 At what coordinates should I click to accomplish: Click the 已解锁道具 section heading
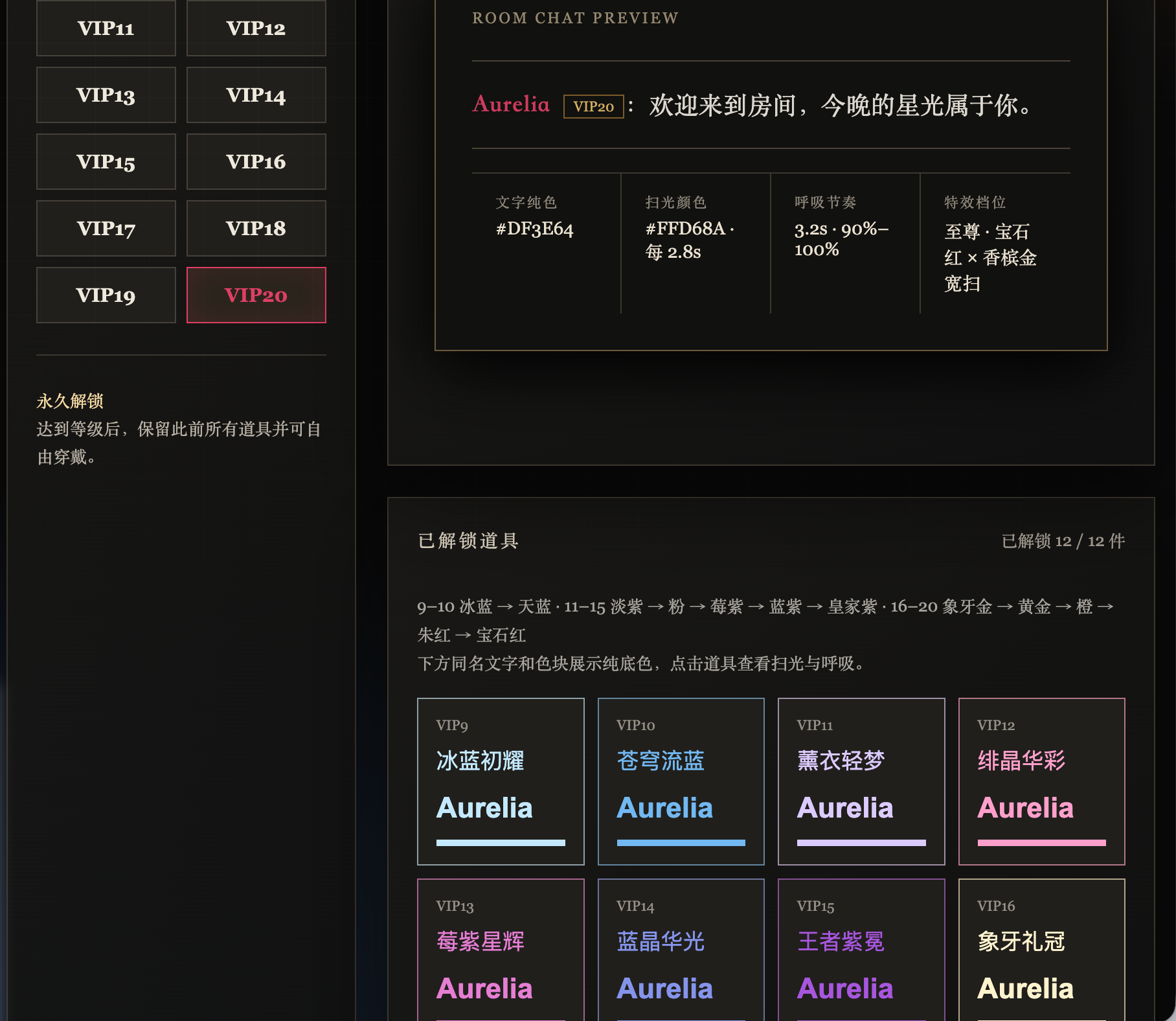pyautogui.click(x=468, y=541)
